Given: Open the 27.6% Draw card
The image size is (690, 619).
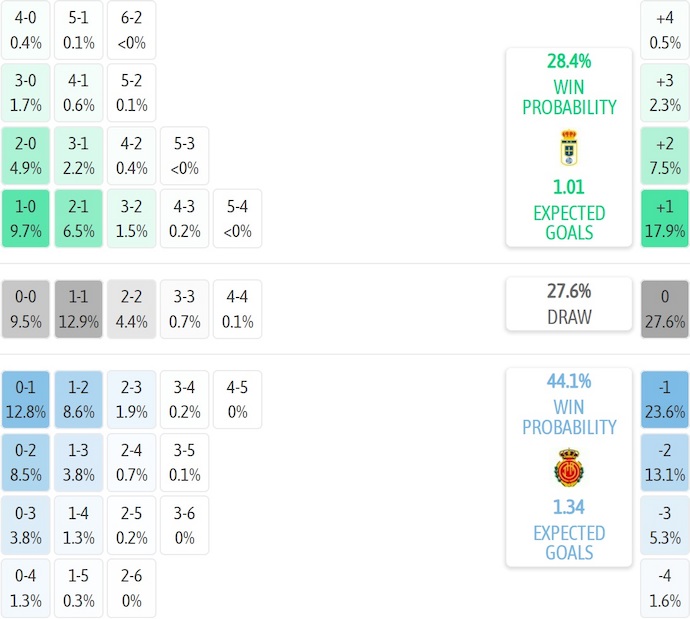Looking at the screenshot, I should 569,304.
